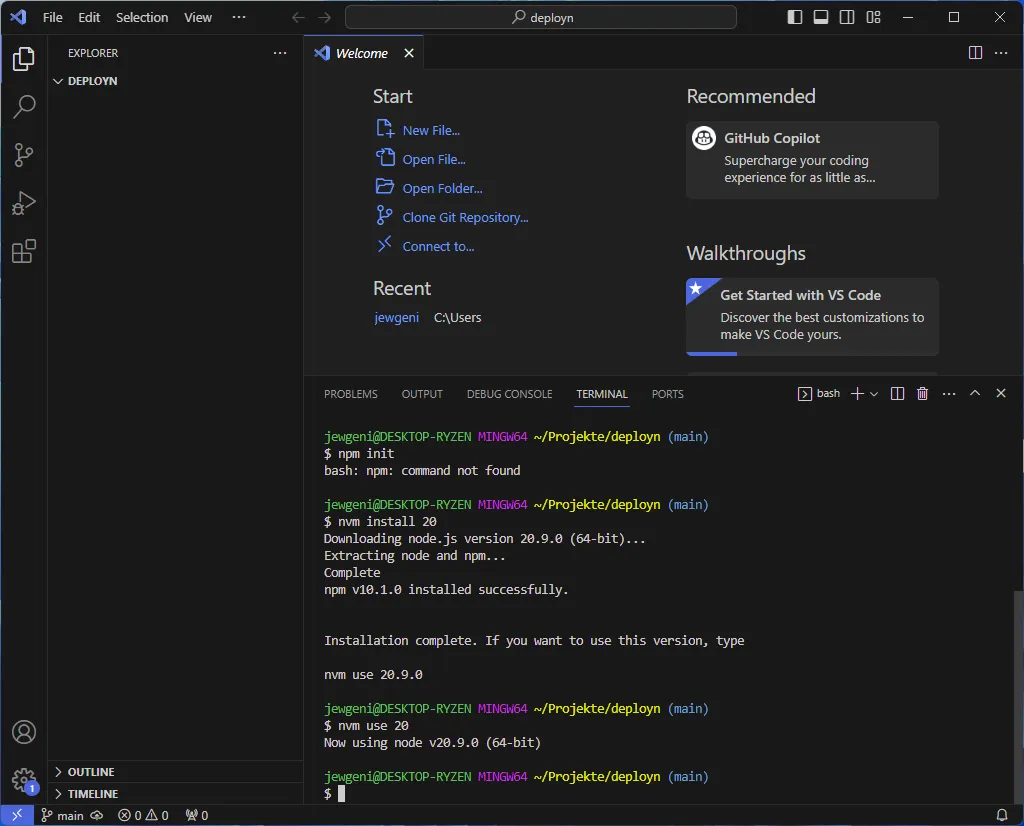
Task: Select the Welcome editor tab
Action: coord(361,53)
